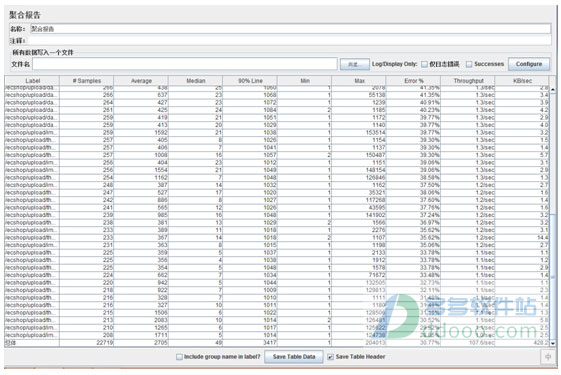Viewport: 561px width, 375px height.
Task: Click the Min column header
Action: coord(305,81)
